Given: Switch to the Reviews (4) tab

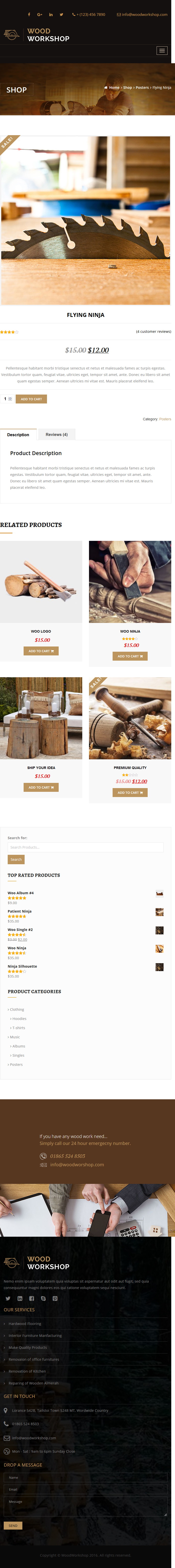Looking at the screenshot, I should tap(57, 434).
